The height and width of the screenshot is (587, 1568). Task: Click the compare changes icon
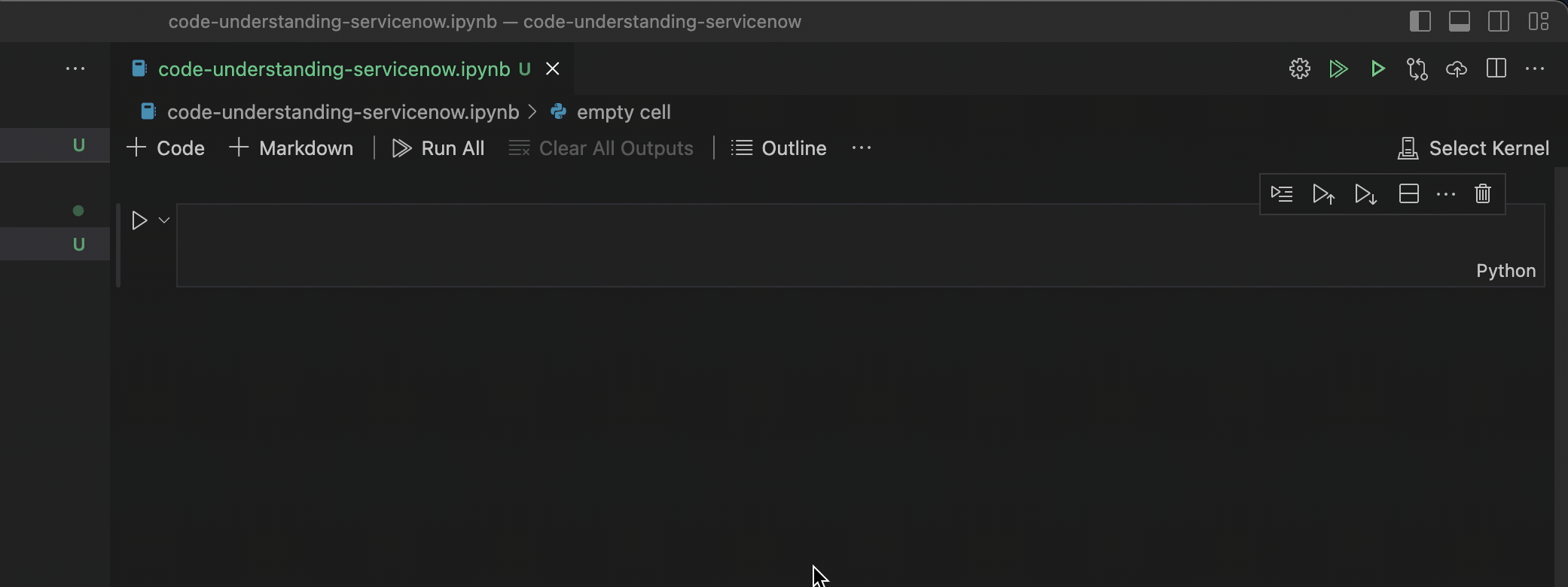tap(1417, 69)
